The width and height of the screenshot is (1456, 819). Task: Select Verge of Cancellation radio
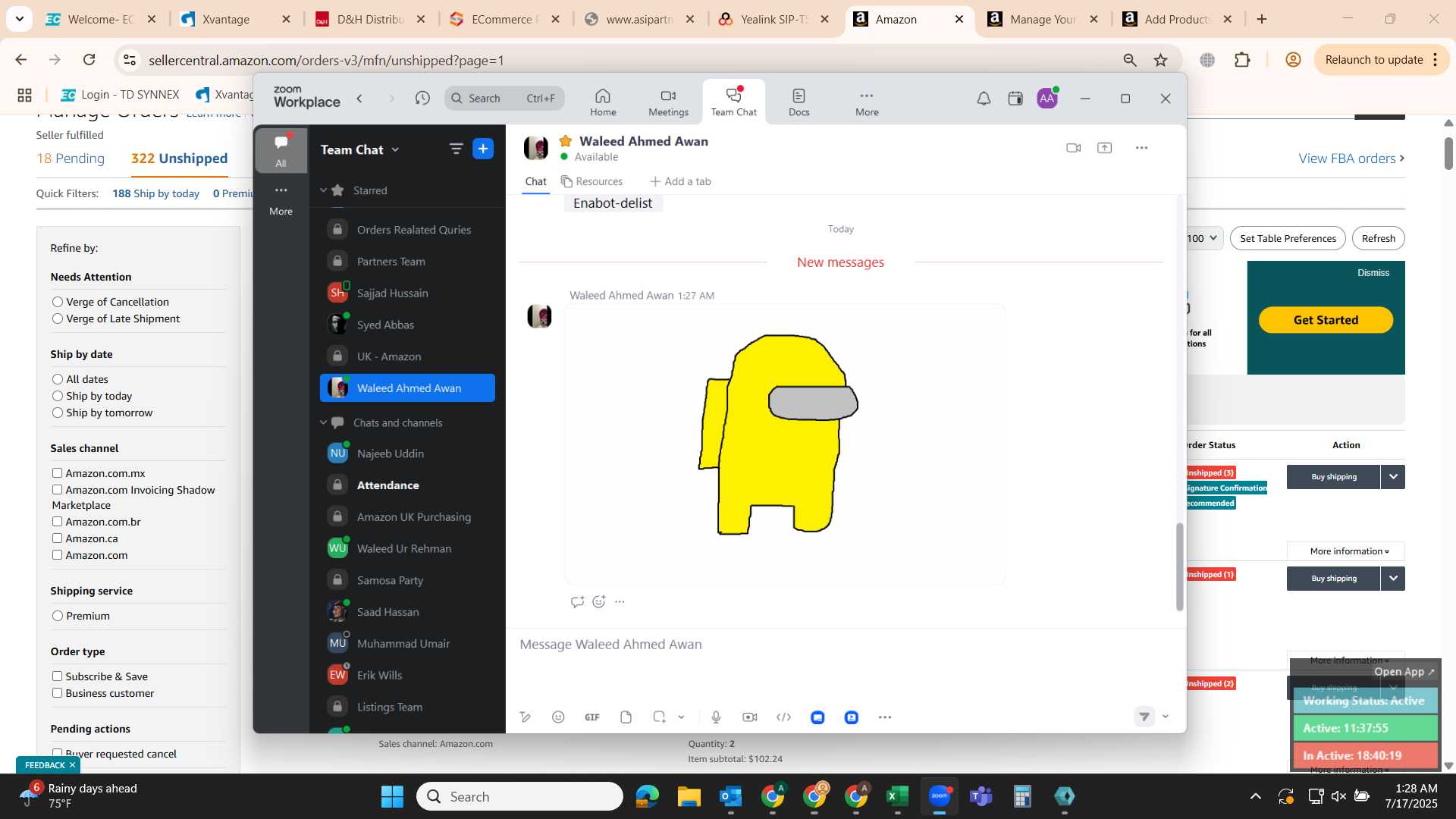58,302
